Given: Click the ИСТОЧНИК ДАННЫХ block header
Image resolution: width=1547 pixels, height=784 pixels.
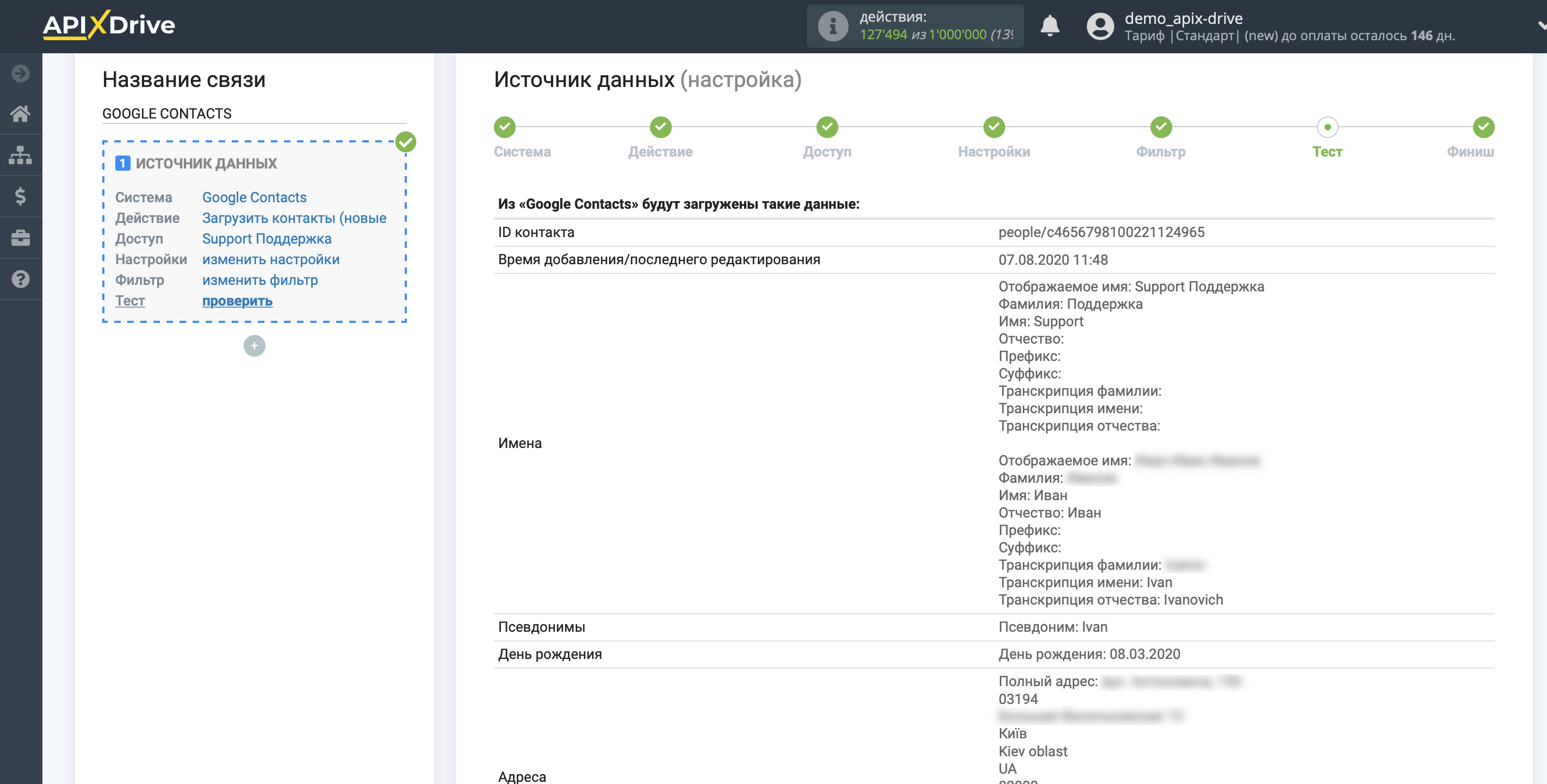Looking at the screenshot, I should pyautogui.click(x=206, y=163).
